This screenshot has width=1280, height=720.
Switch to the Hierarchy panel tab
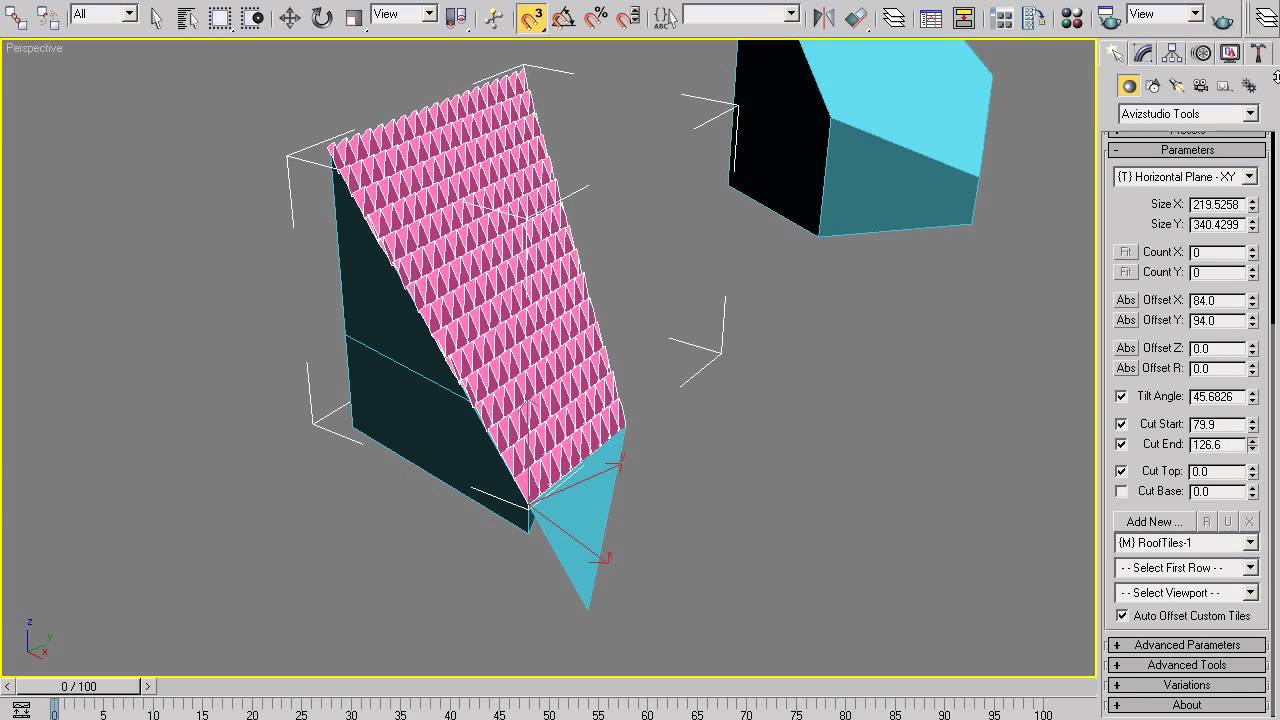(1173, 53)
